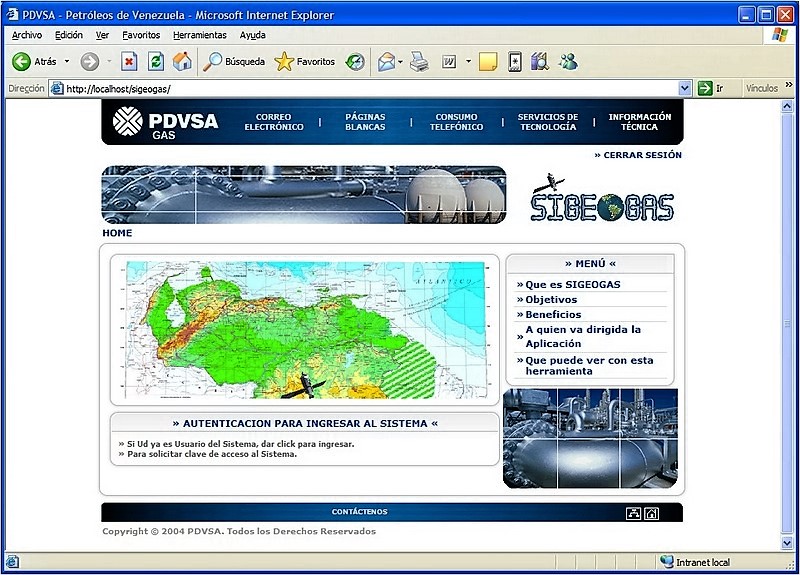
Task: Click the research books toolbar icon
Action: coord(540,62)
